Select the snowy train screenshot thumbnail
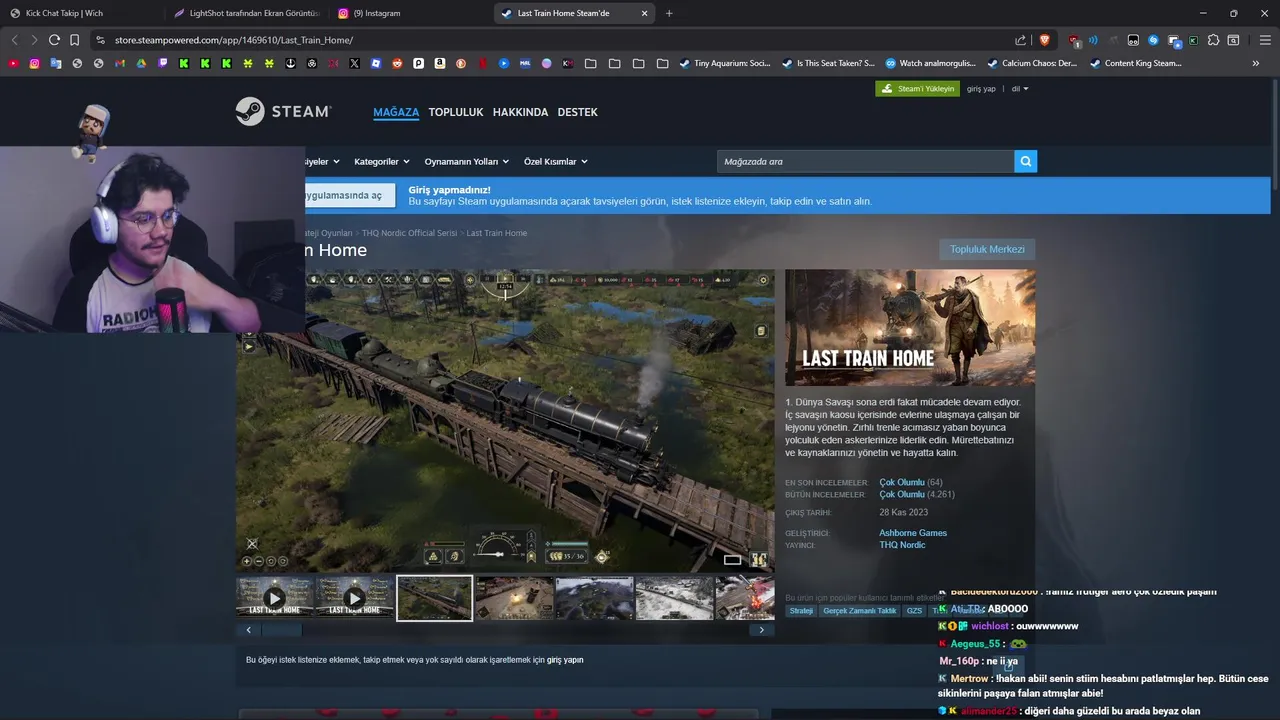This screenshot has height=720, width=1280. pyautogui.click(x=674, y=598)
